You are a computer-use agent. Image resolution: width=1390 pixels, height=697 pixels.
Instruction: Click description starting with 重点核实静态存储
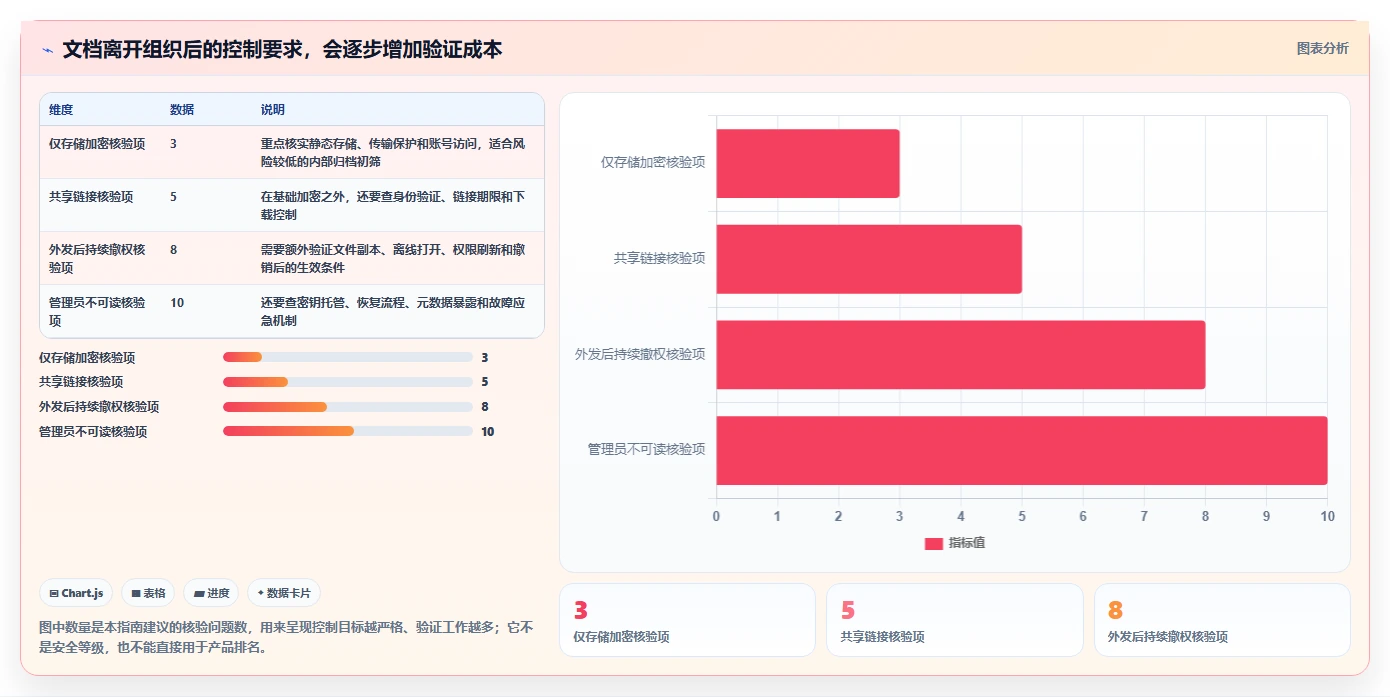(393, 152)
